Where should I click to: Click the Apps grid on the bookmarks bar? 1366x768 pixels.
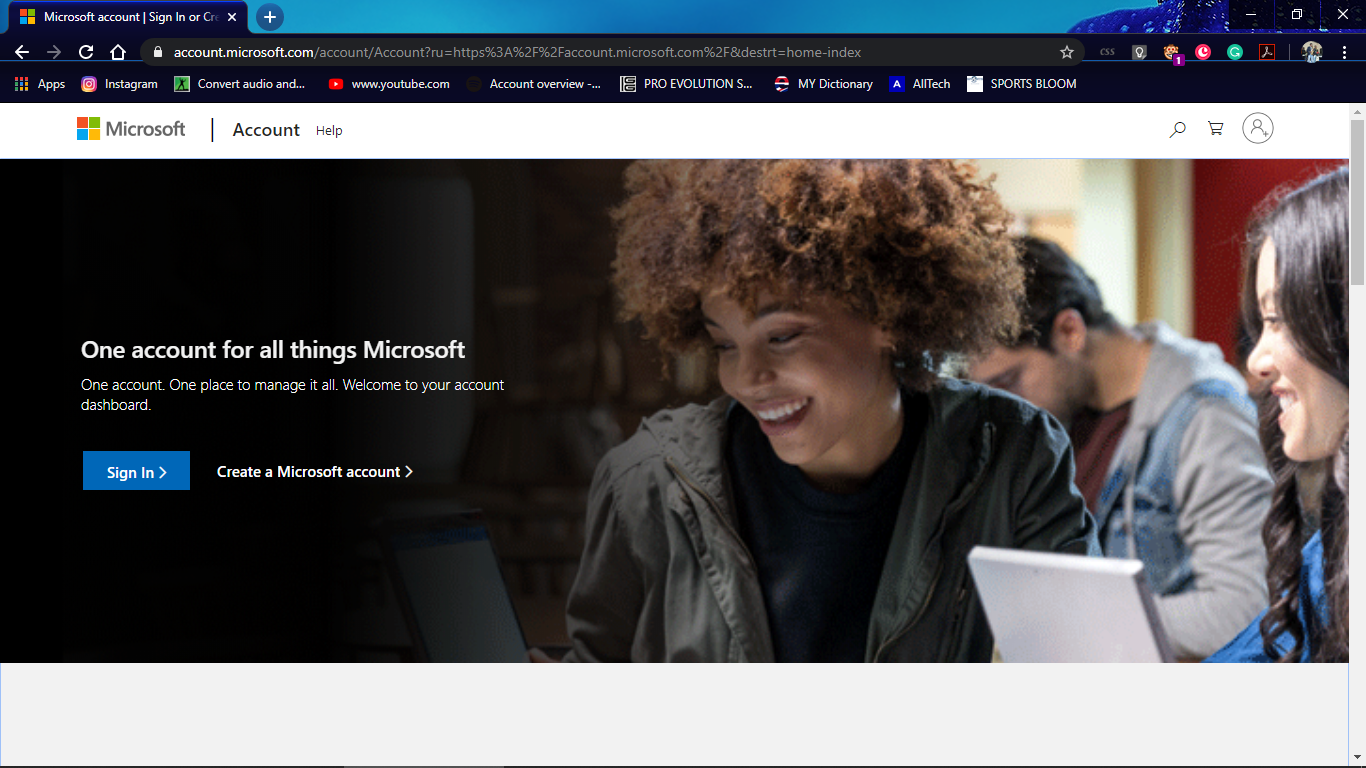pos(20,84)
